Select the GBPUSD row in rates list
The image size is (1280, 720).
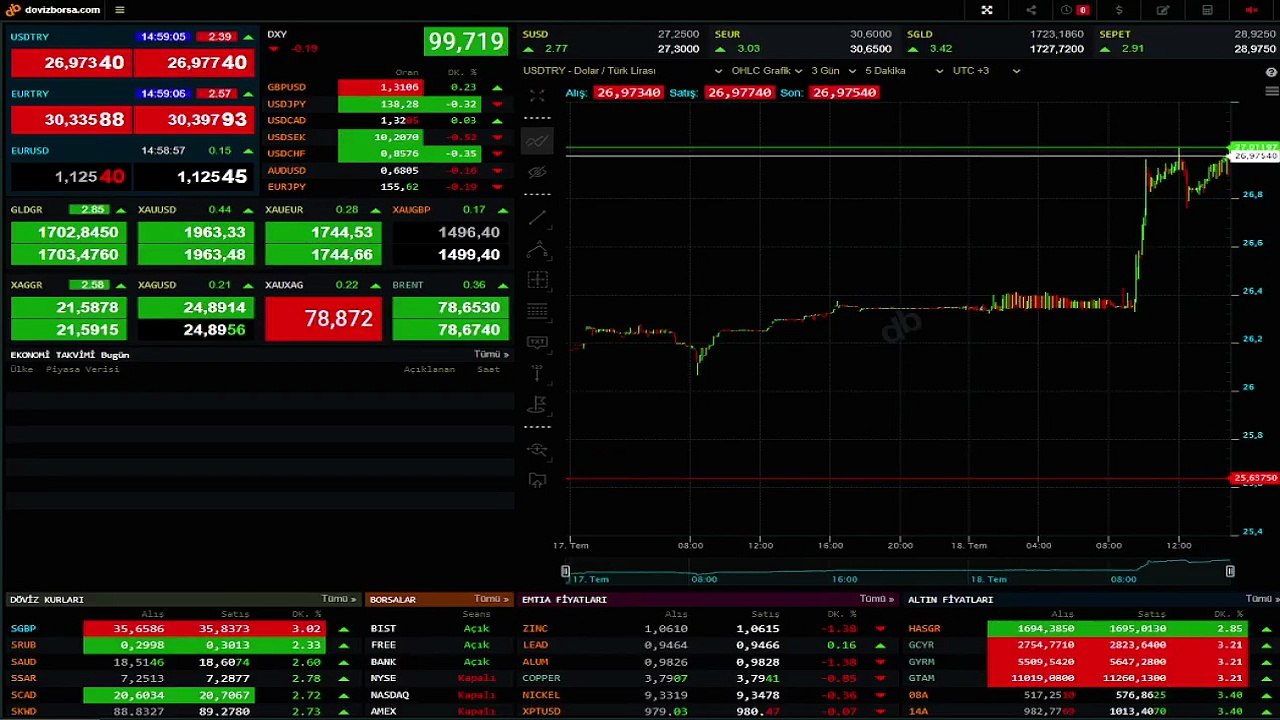click(x=386, y=87)
